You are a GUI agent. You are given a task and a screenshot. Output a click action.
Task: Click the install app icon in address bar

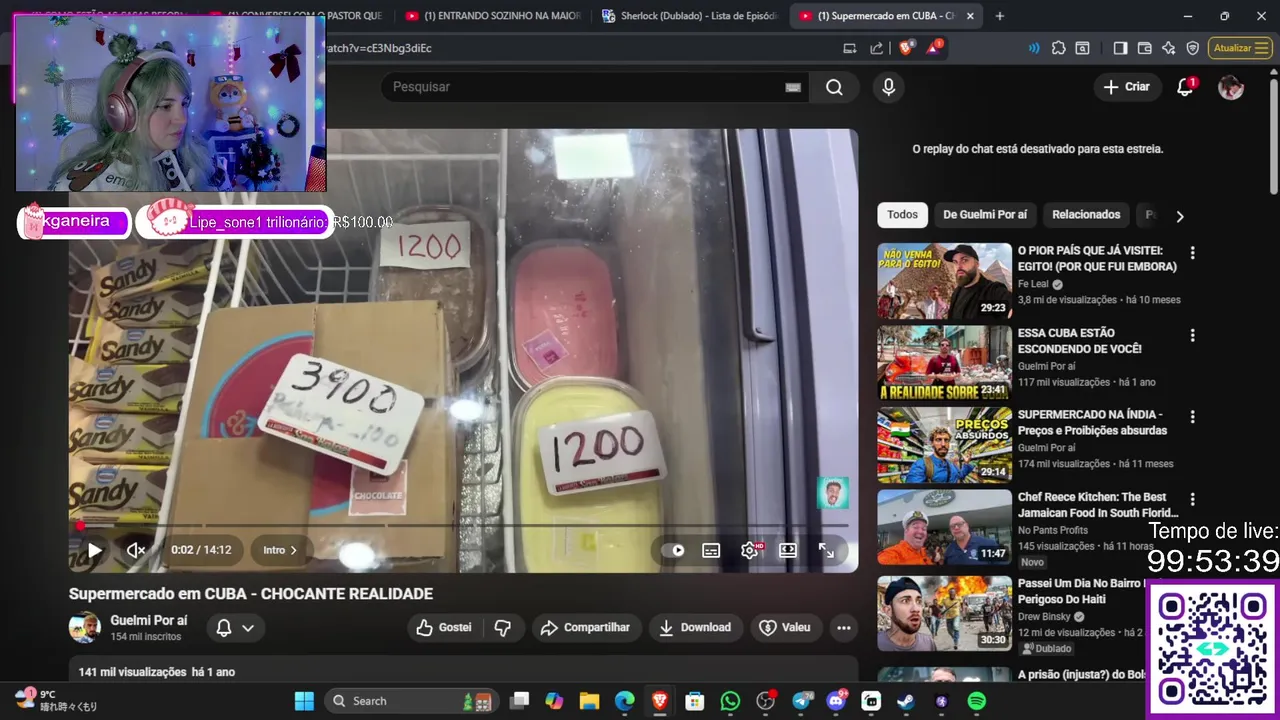(850, 48)
